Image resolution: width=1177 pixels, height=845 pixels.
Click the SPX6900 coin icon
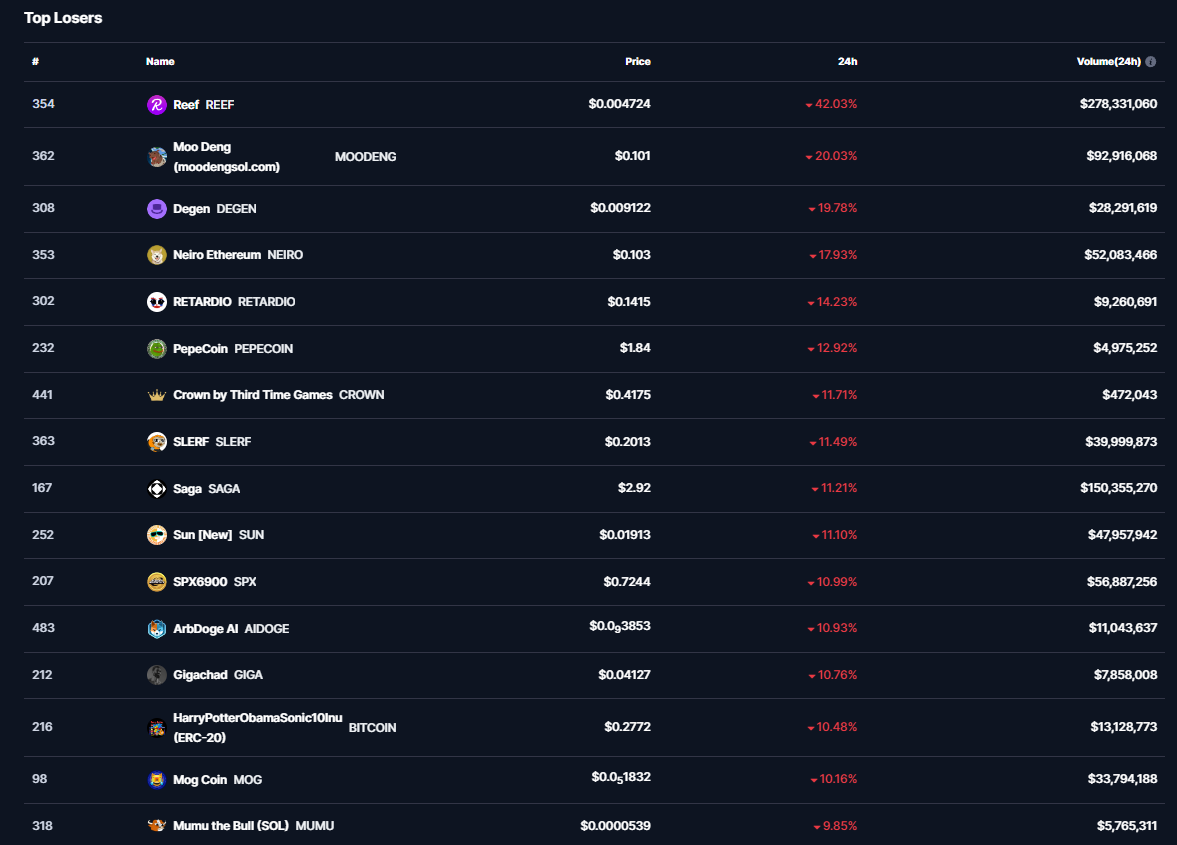tap(157, 582)
